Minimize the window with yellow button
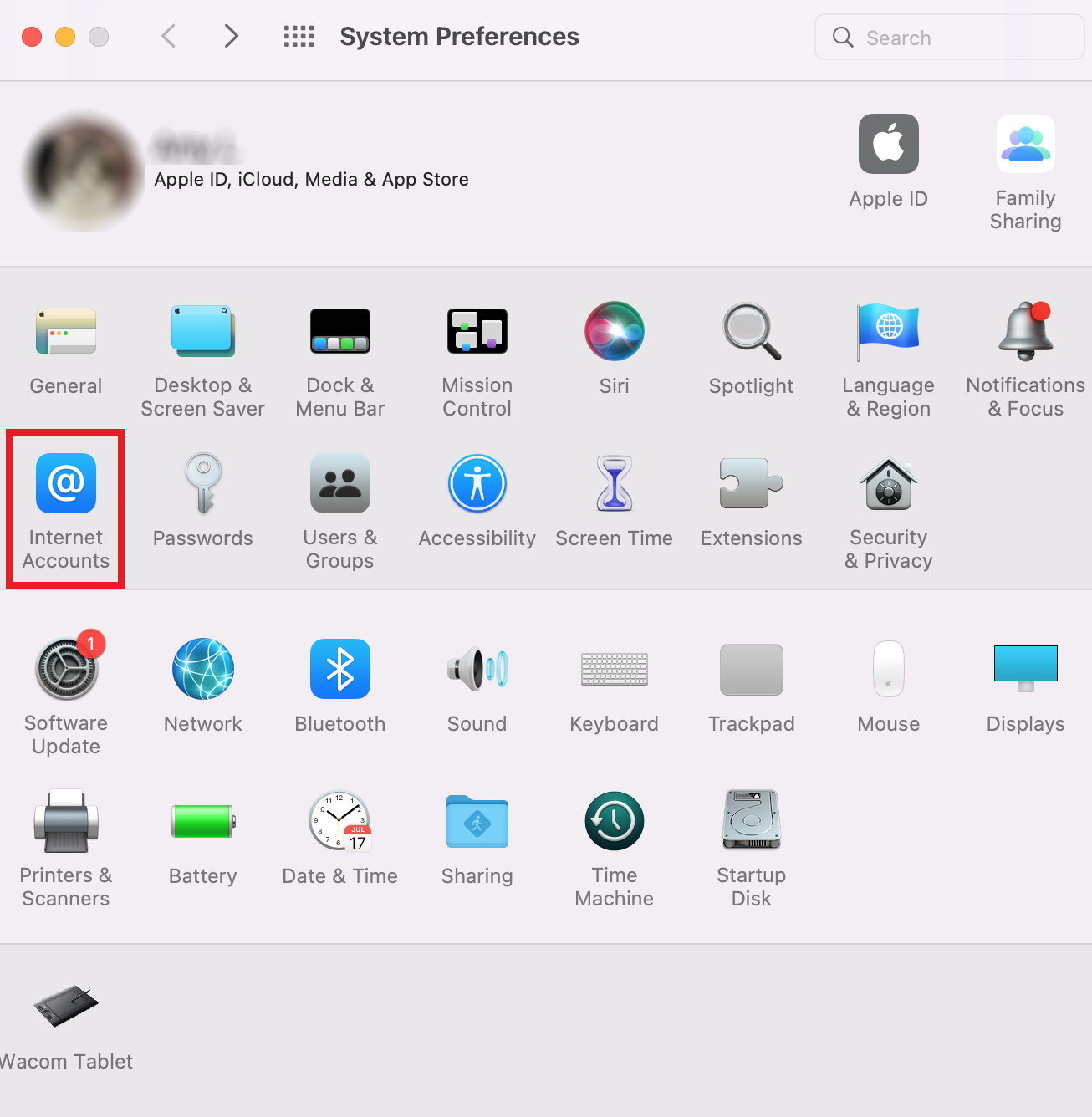 pyautogui.click(x=65, y=37)
